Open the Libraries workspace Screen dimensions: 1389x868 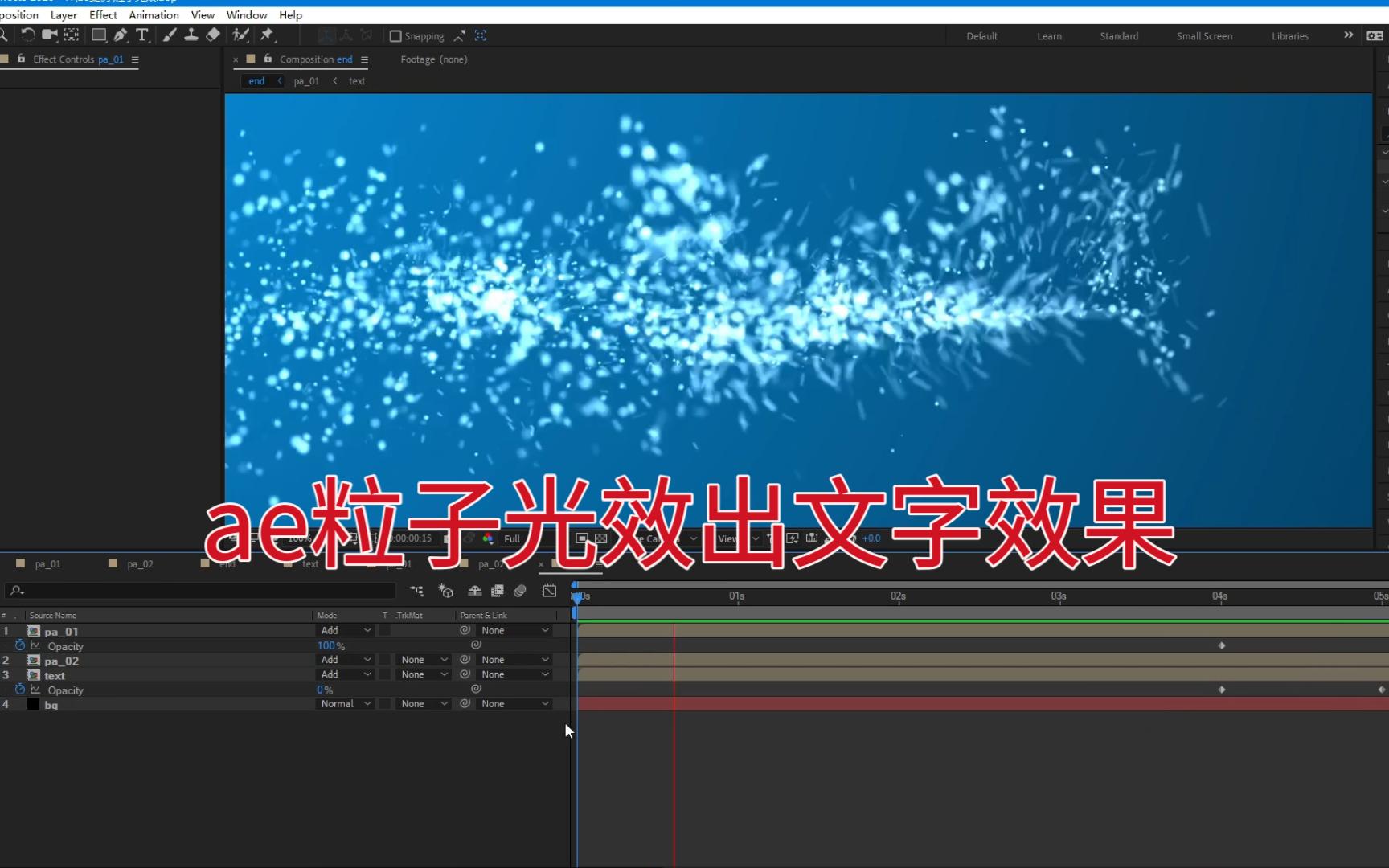pos(1289,35)
